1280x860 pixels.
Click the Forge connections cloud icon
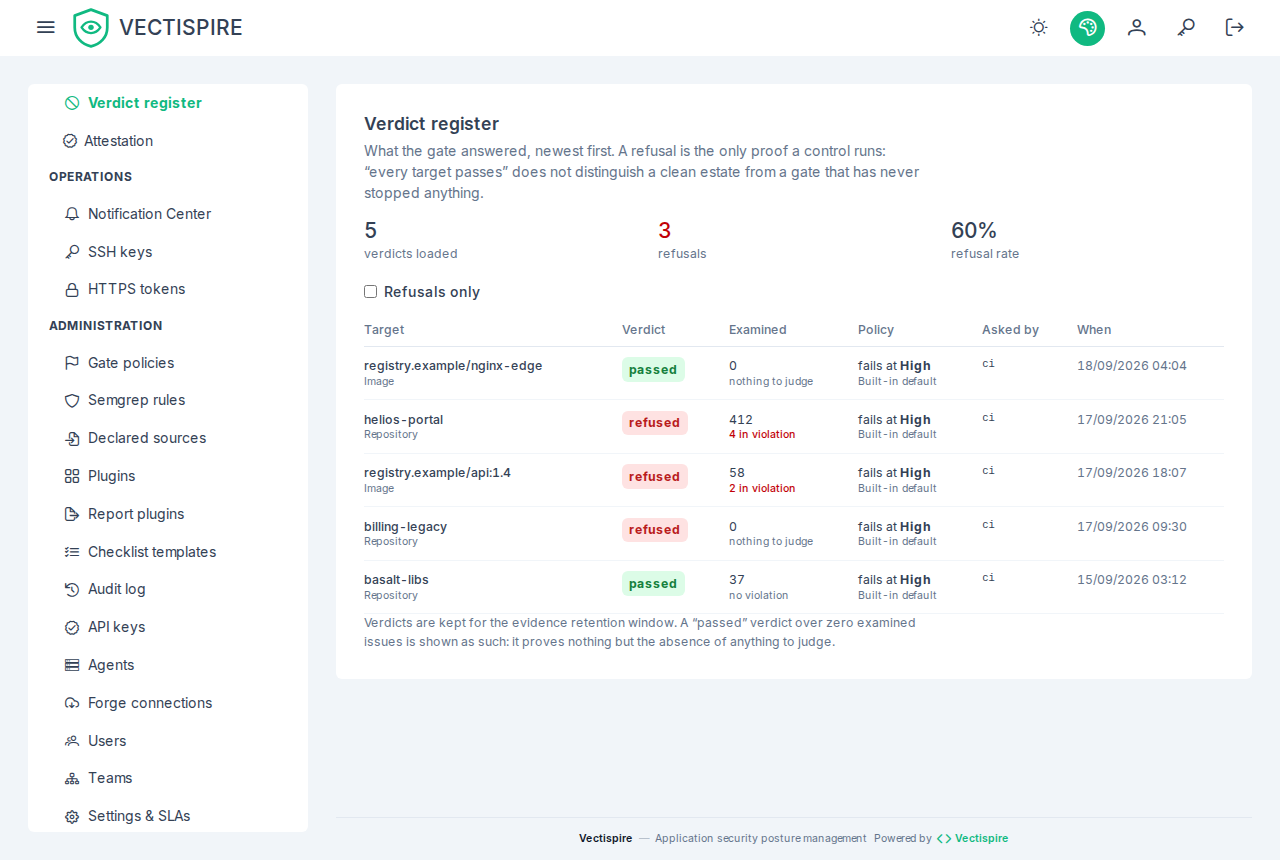pyautogui.click(x=72, y=703)
